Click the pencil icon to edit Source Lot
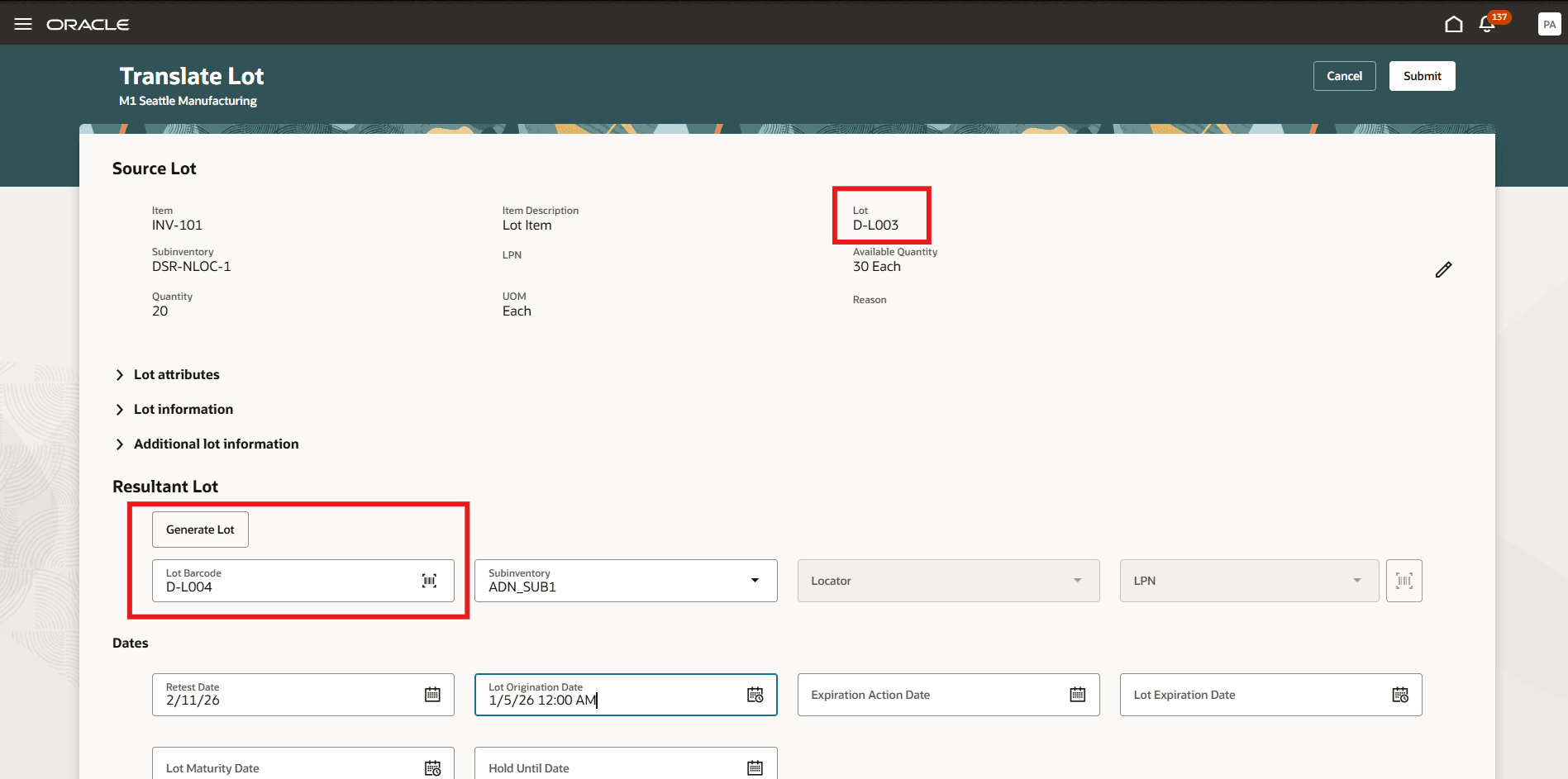 coord(1444,268)
